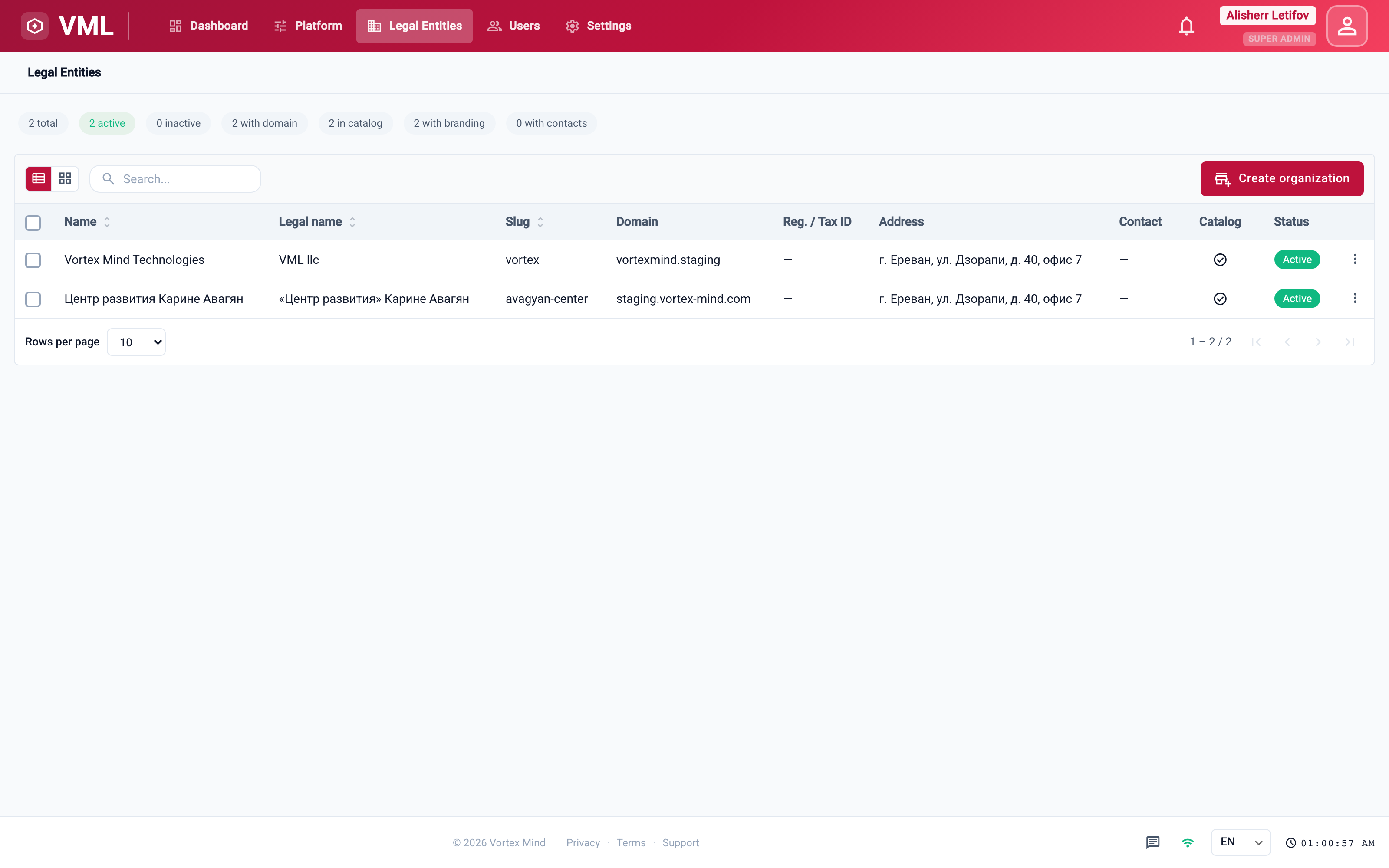The image size is (1389, 868).
Task: Click the Status column header
Action: click(1291, 222)
